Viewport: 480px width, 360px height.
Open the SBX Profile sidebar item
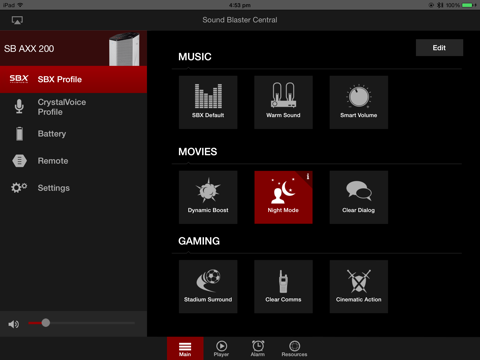(x=73, y=79)
